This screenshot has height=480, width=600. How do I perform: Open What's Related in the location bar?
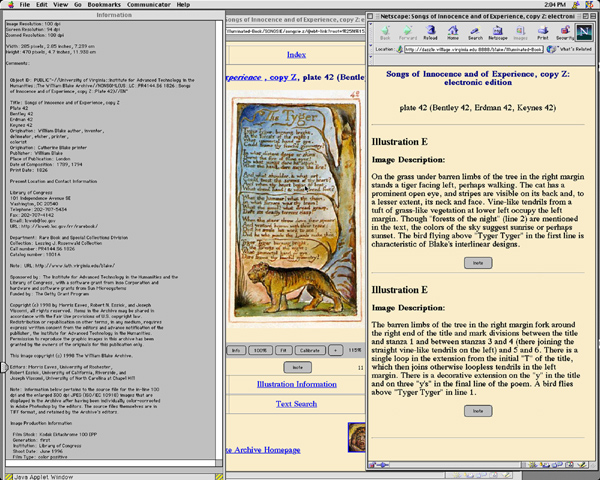(x=569, y=49)
